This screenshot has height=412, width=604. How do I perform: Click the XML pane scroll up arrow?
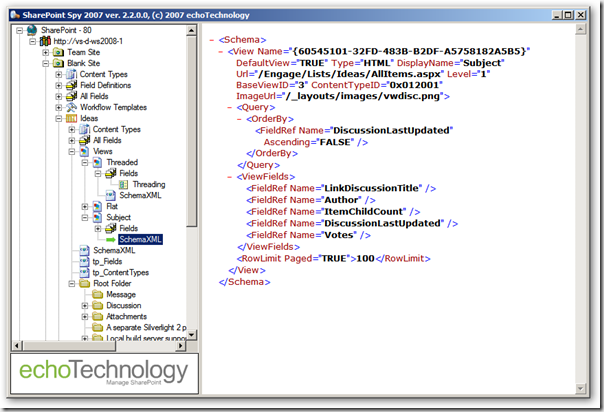click(581, 29)
